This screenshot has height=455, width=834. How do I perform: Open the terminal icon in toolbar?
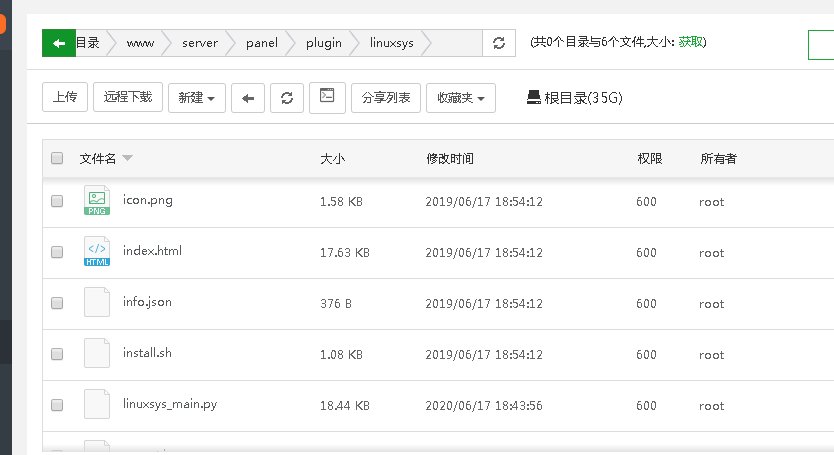[326, 97]
